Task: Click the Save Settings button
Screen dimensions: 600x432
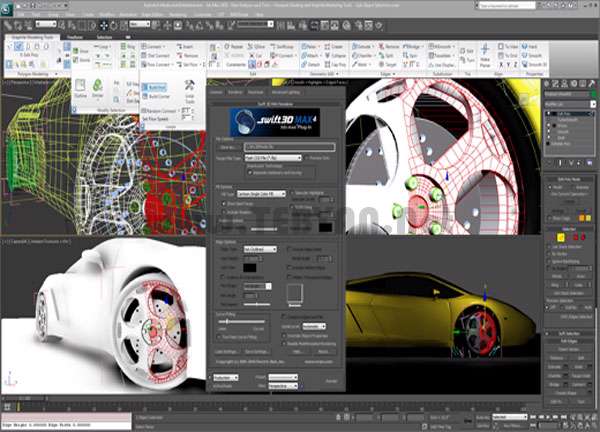Action: point(257,352)
